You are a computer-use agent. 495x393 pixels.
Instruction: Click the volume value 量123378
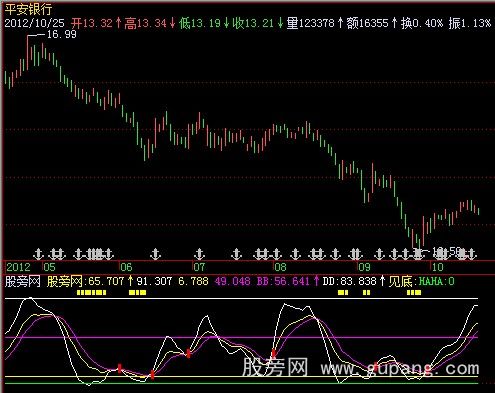(310, 23)
